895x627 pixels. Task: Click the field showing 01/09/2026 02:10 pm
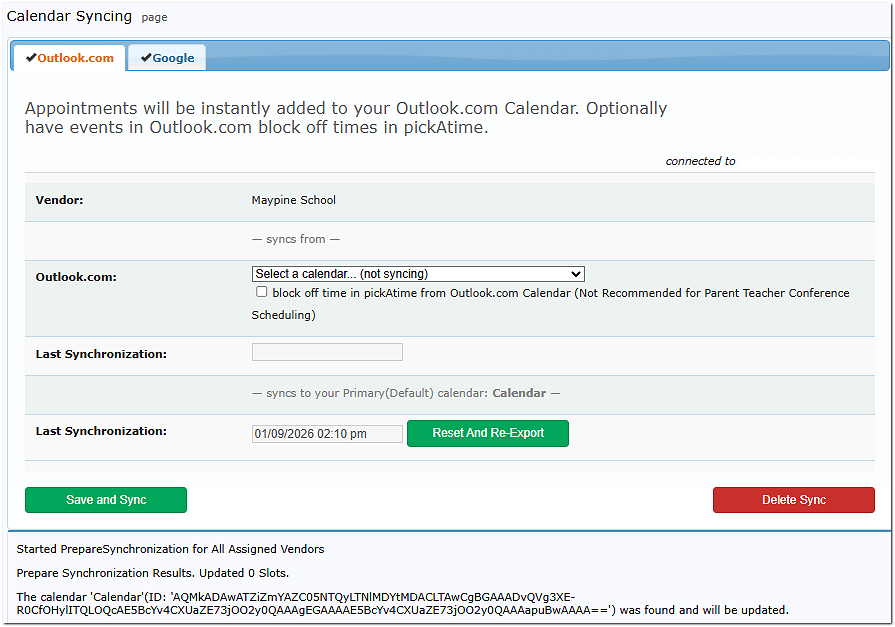tap(327, 434)
